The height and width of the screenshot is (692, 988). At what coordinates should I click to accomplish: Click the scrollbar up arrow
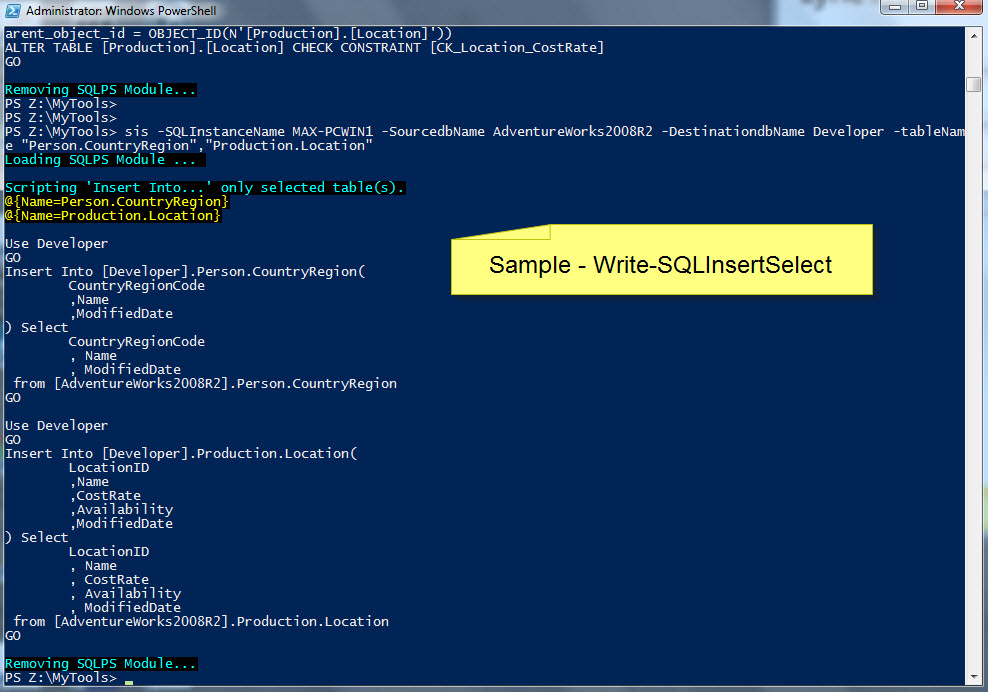[974, 35]
